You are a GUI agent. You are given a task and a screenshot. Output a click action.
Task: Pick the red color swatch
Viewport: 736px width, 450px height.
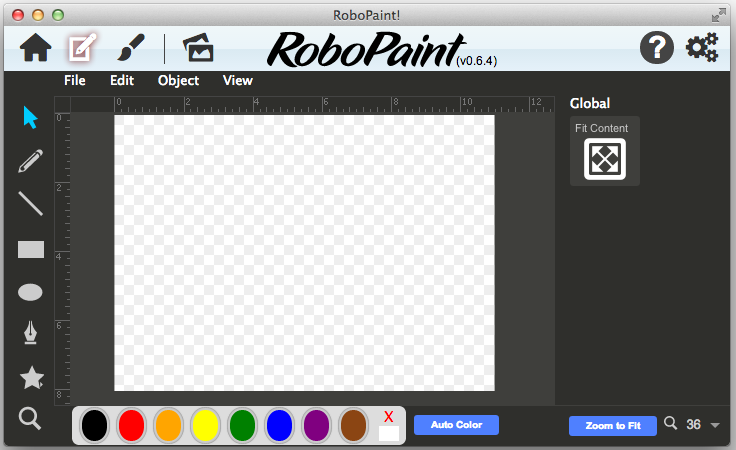[x=131, y=426]
